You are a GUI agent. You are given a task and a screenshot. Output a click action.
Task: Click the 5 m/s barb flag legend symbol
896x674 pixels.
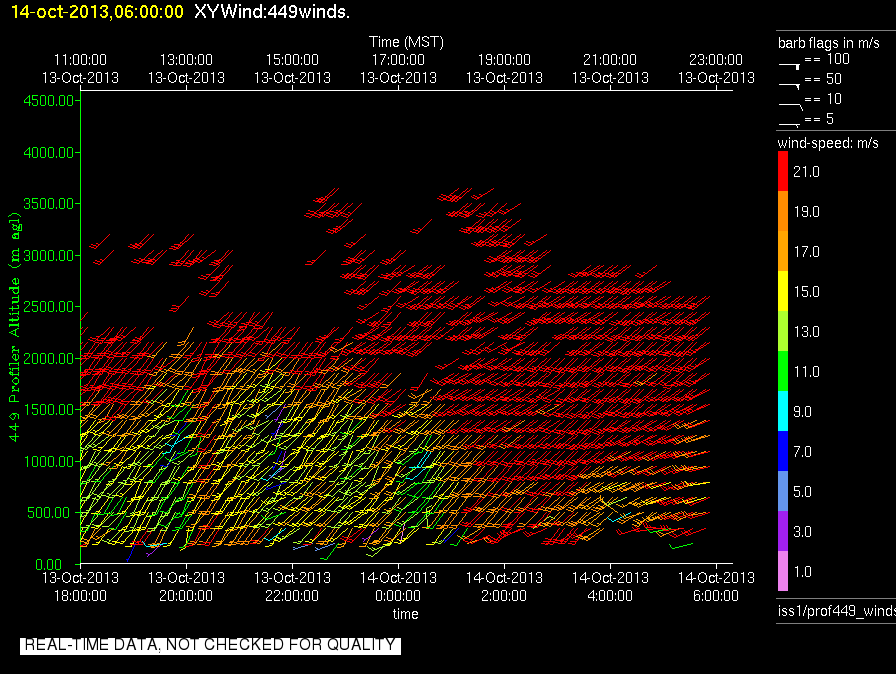789,124
